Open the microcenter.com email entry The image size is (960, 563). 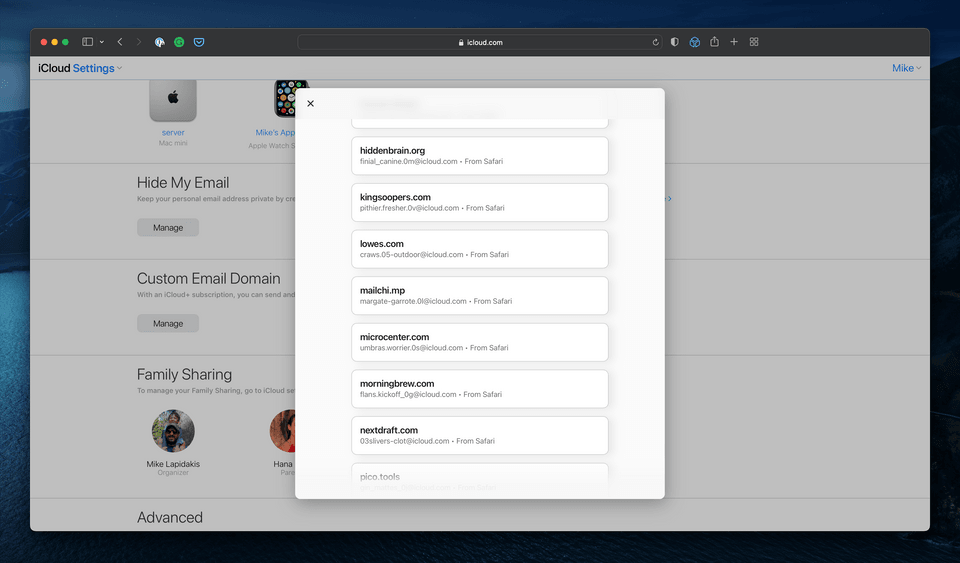[x=480, y=342]
